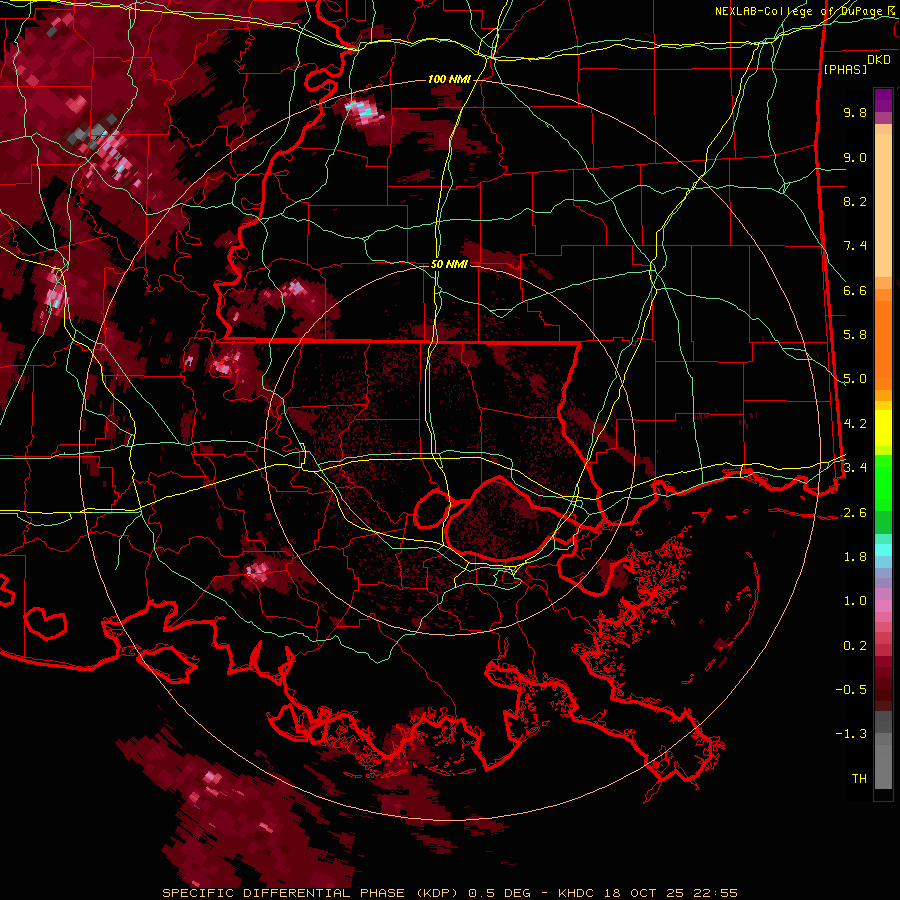Click the 50 NMI range ring label
The height and width of the screenshot is (900, 900).
[449, 264]
